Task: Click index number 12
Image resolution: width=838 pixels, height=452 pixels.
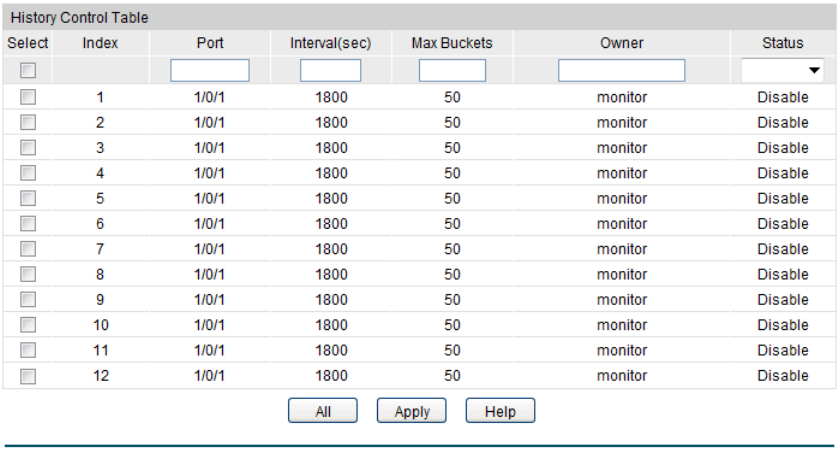Action: pyautogui.click(x=101, y=376)
